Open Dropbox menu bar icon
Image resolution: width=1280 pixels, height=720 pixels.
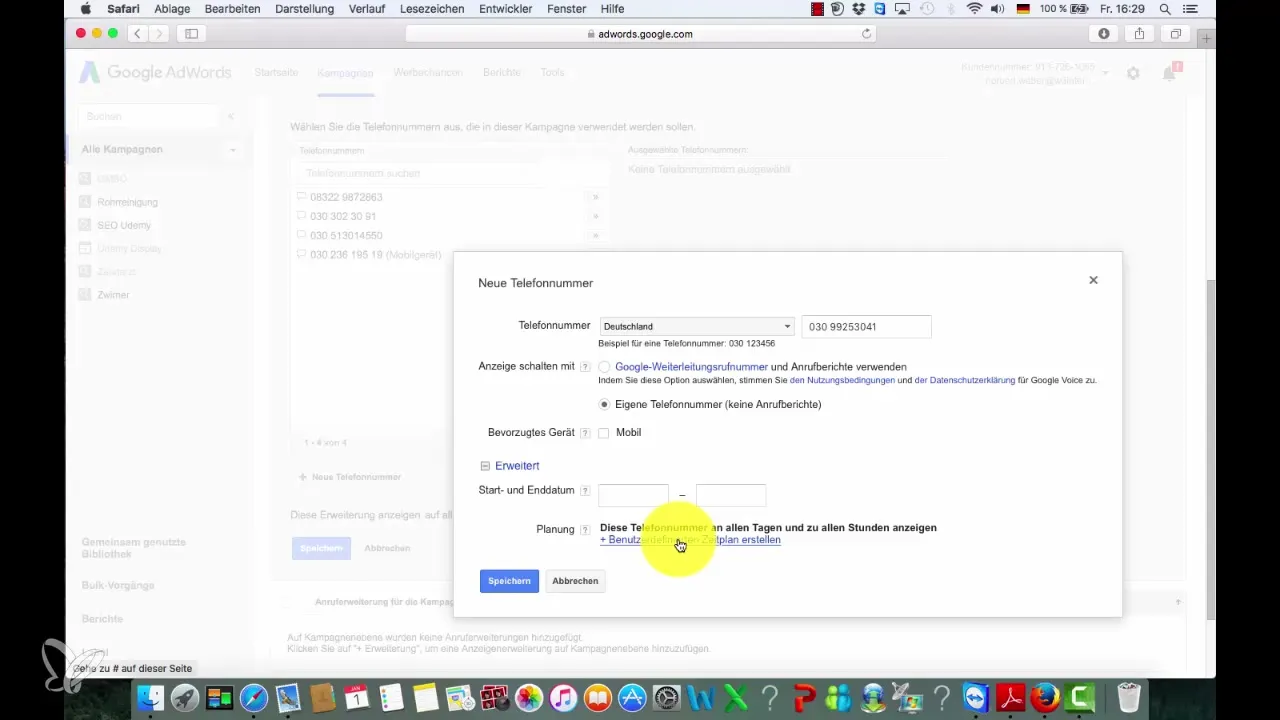(x=861, y=9)
